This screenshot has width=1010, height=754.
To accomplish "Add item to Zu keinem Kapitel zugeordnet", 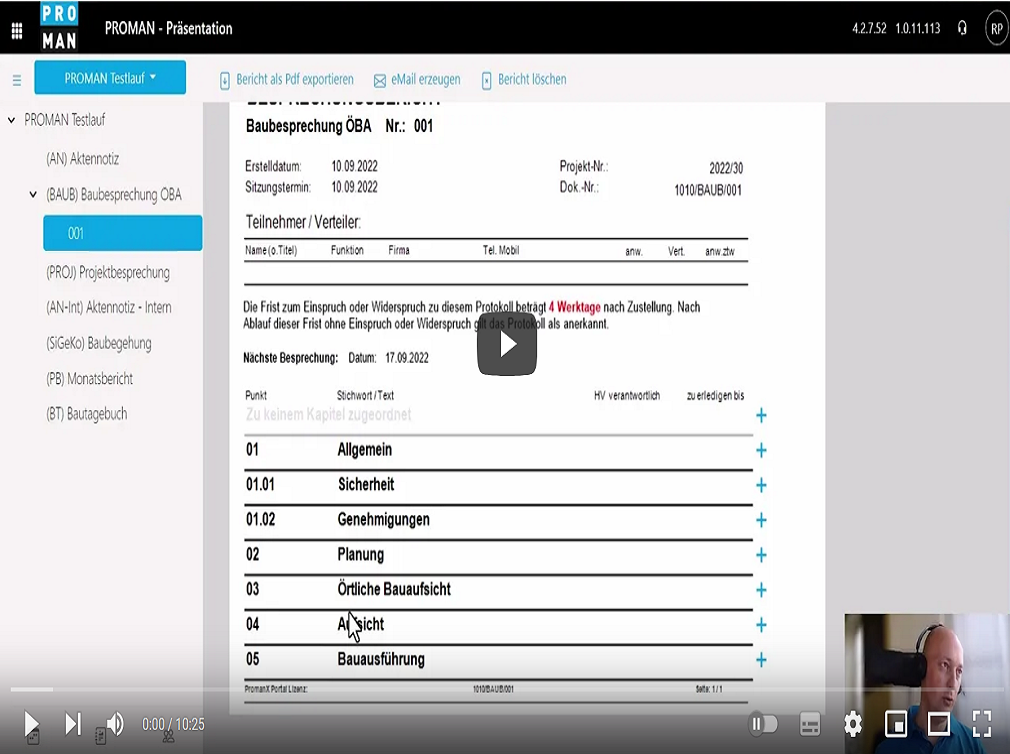I will coord(761,415).
